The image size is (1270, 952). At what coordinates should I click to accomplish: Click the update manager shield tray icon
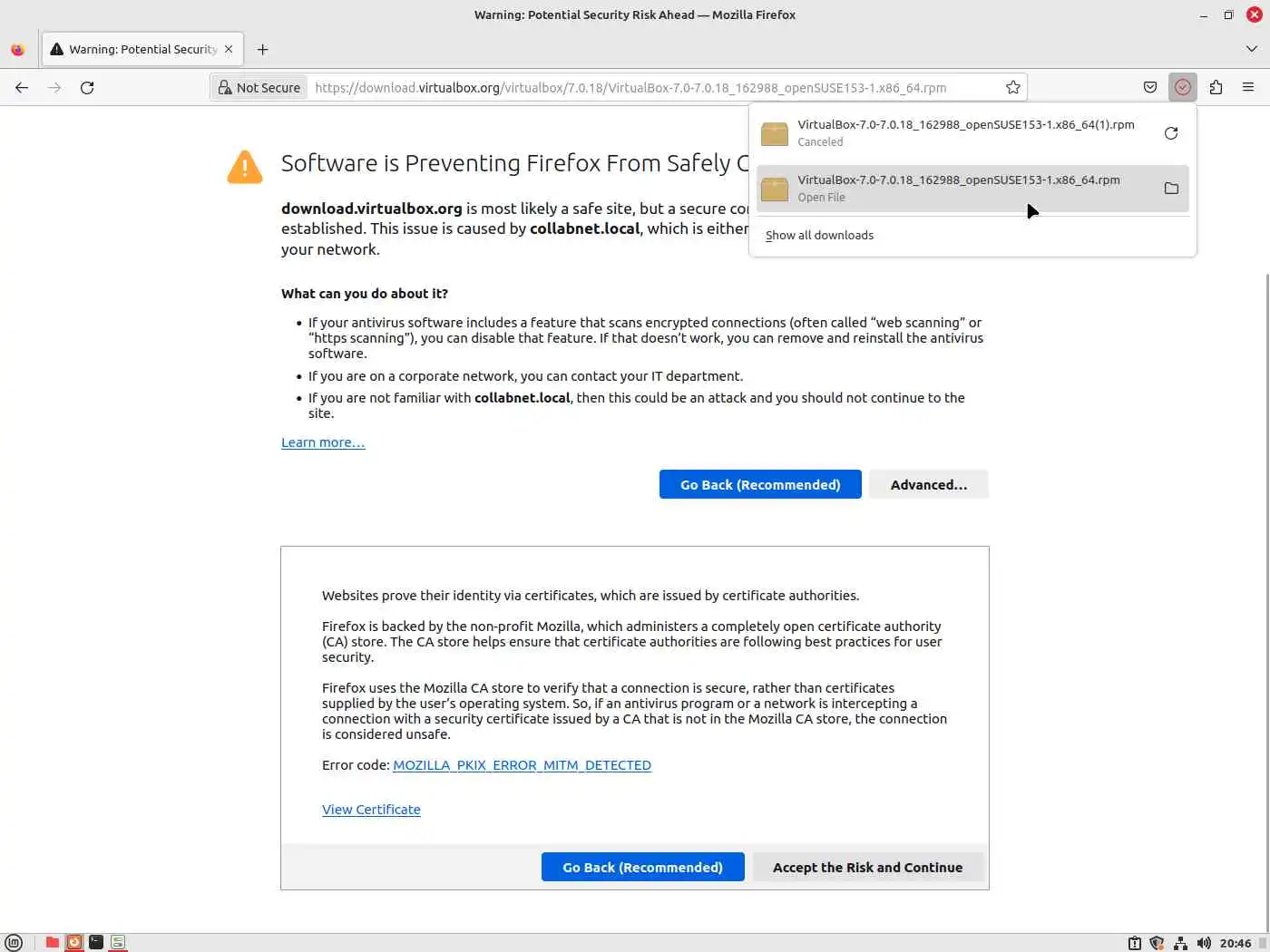click(x=1157, y=943)
